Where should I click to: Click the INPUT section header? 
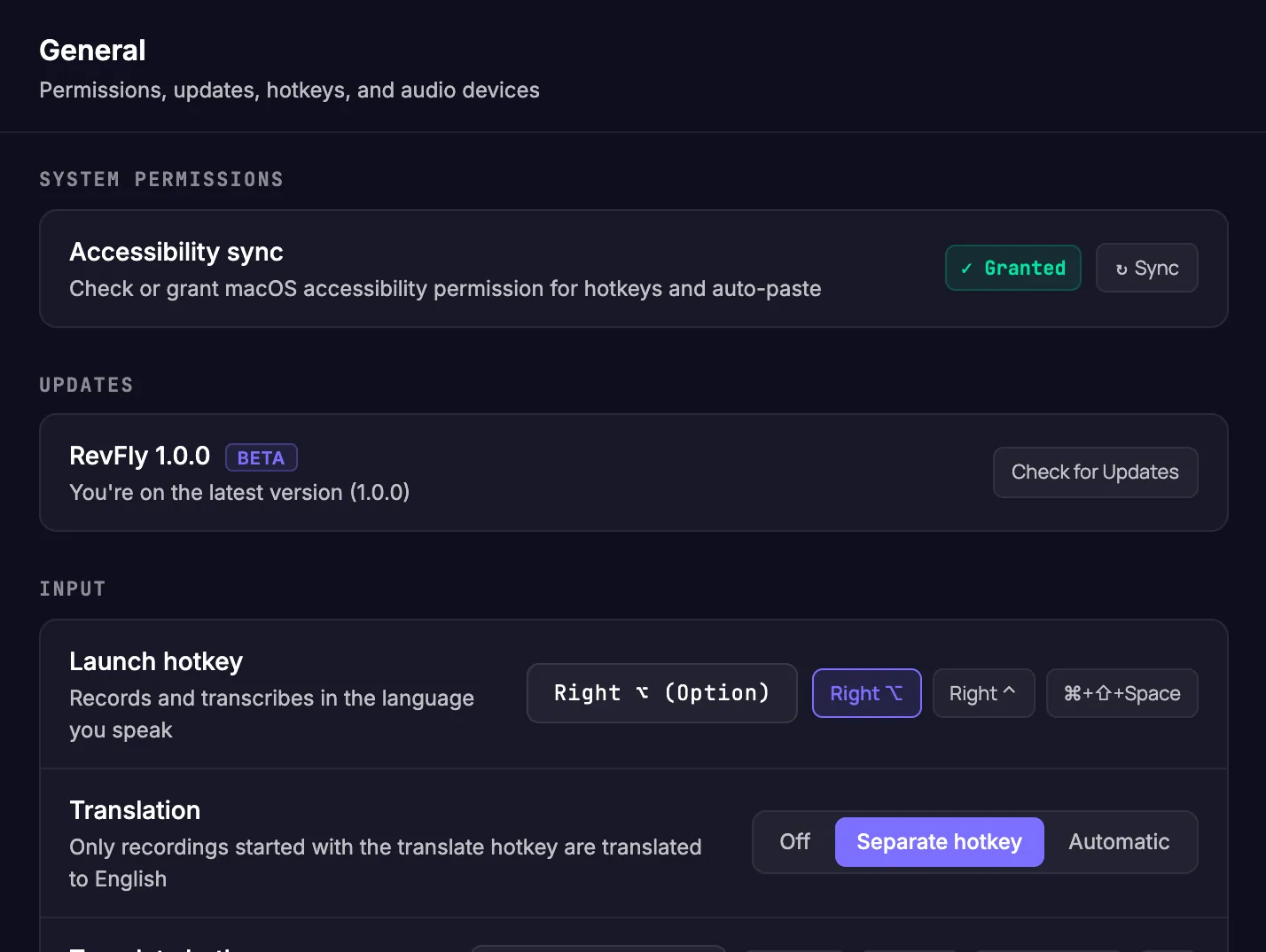73,589
